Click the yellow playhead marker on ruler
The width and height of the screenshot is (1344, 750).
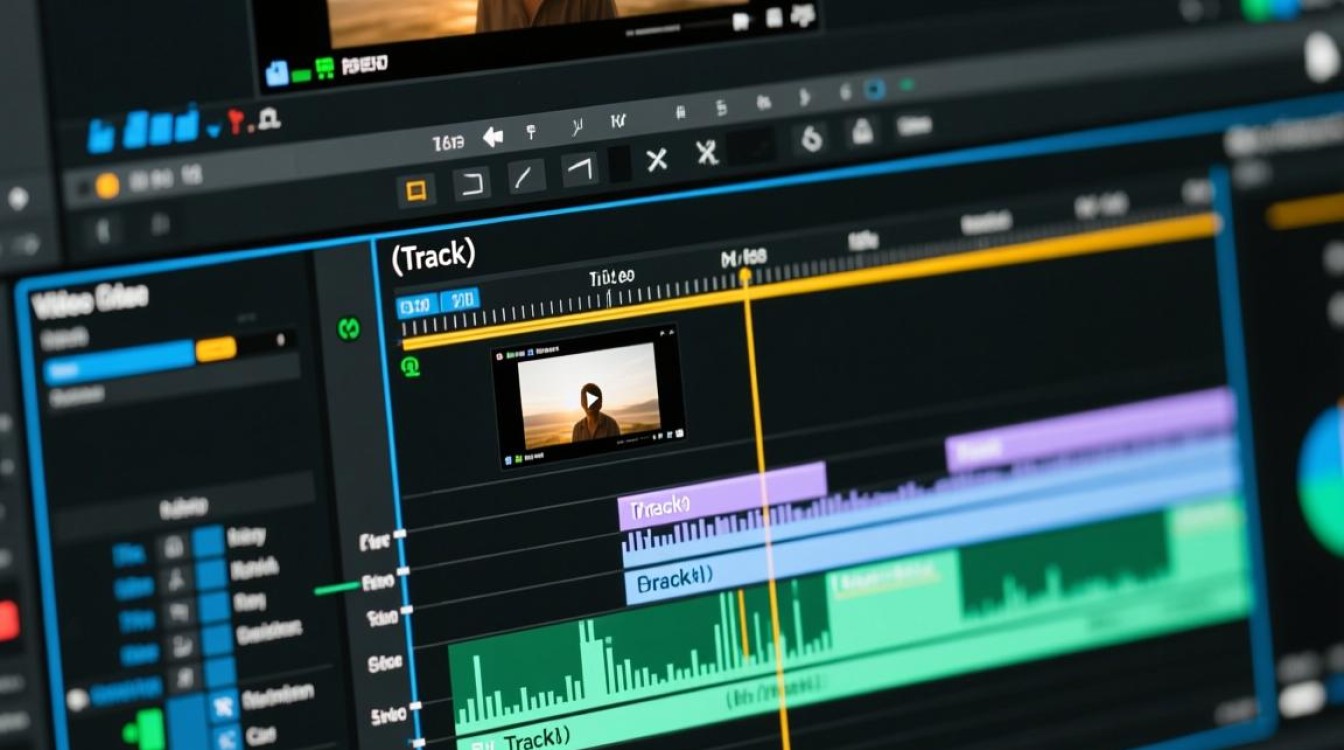coord(744,277)
